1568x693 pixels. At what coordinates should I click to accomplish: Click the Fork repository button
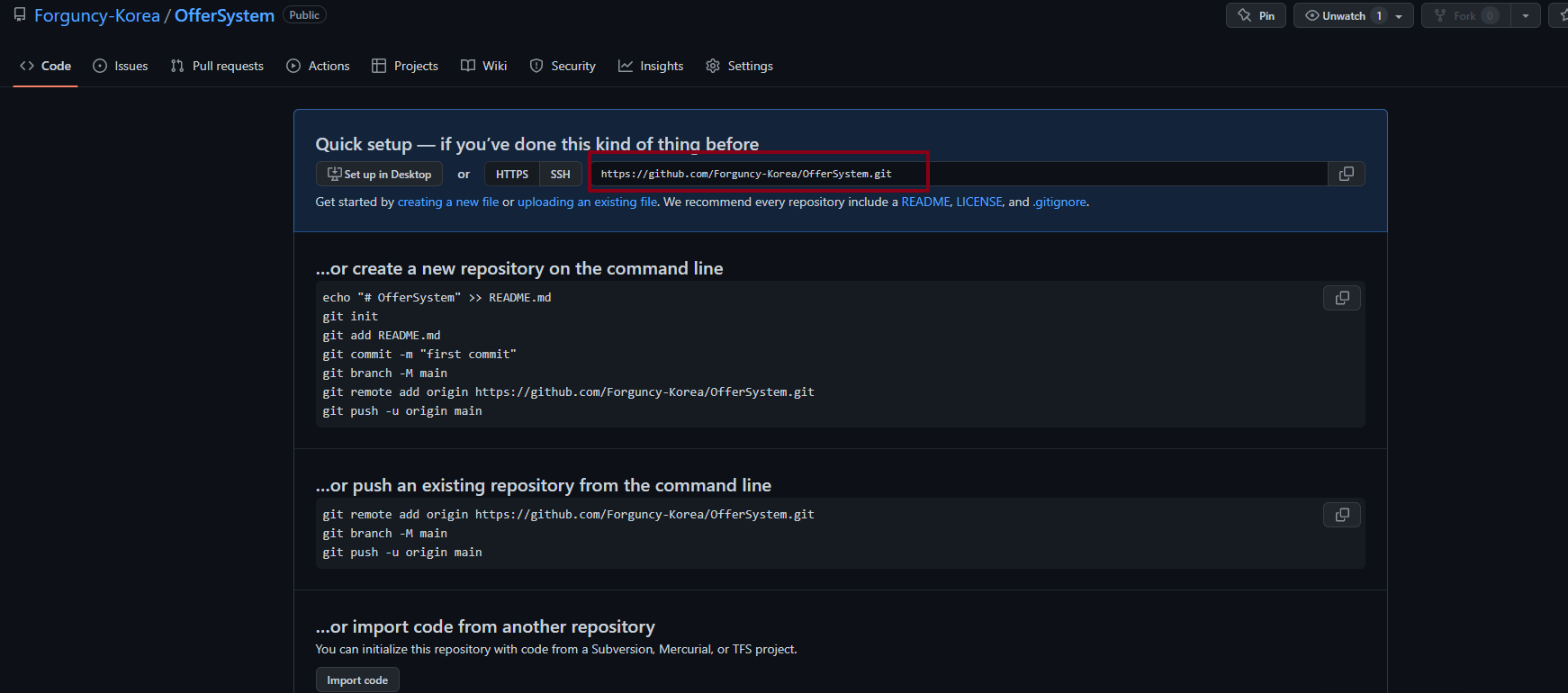pos(1465,16)
